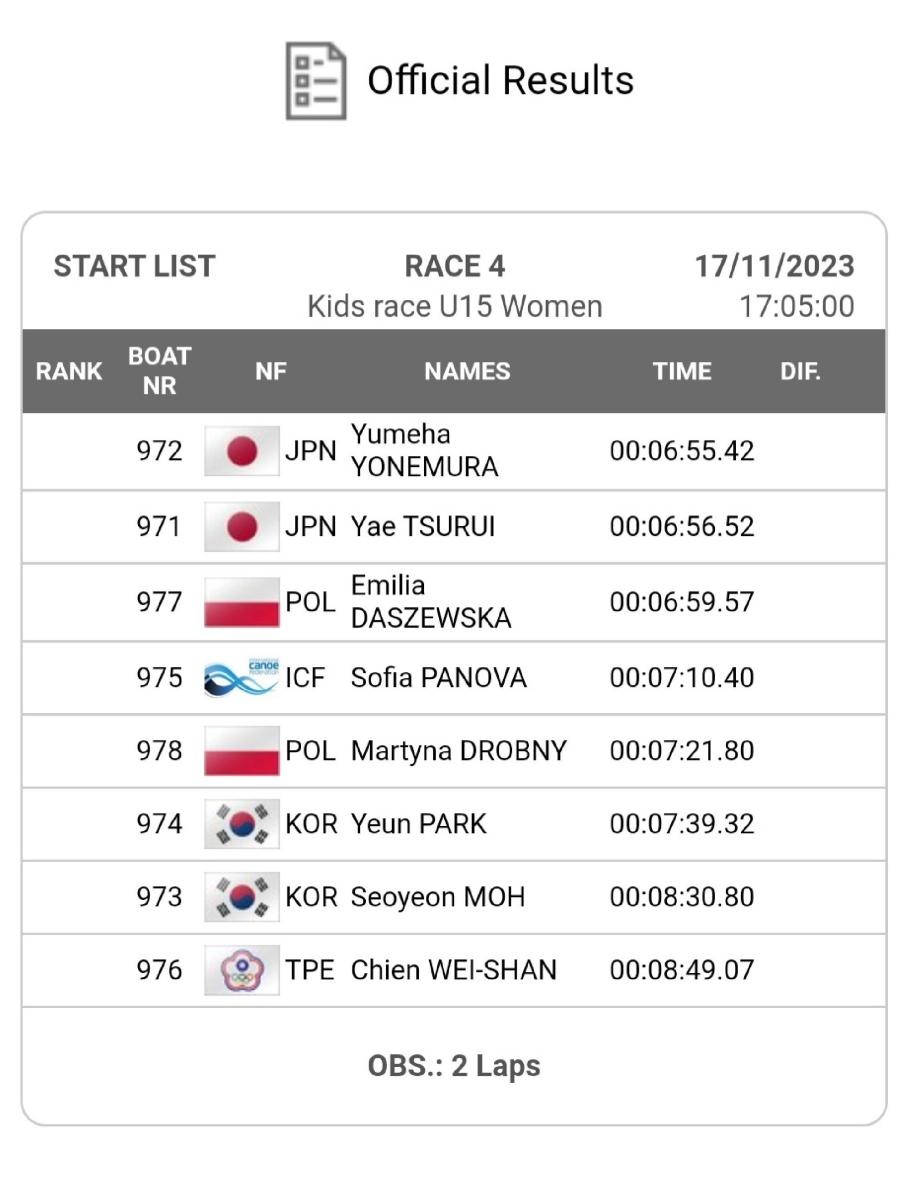Click the Poland flag beside Martyna Drobny

(x=242, y=751)
